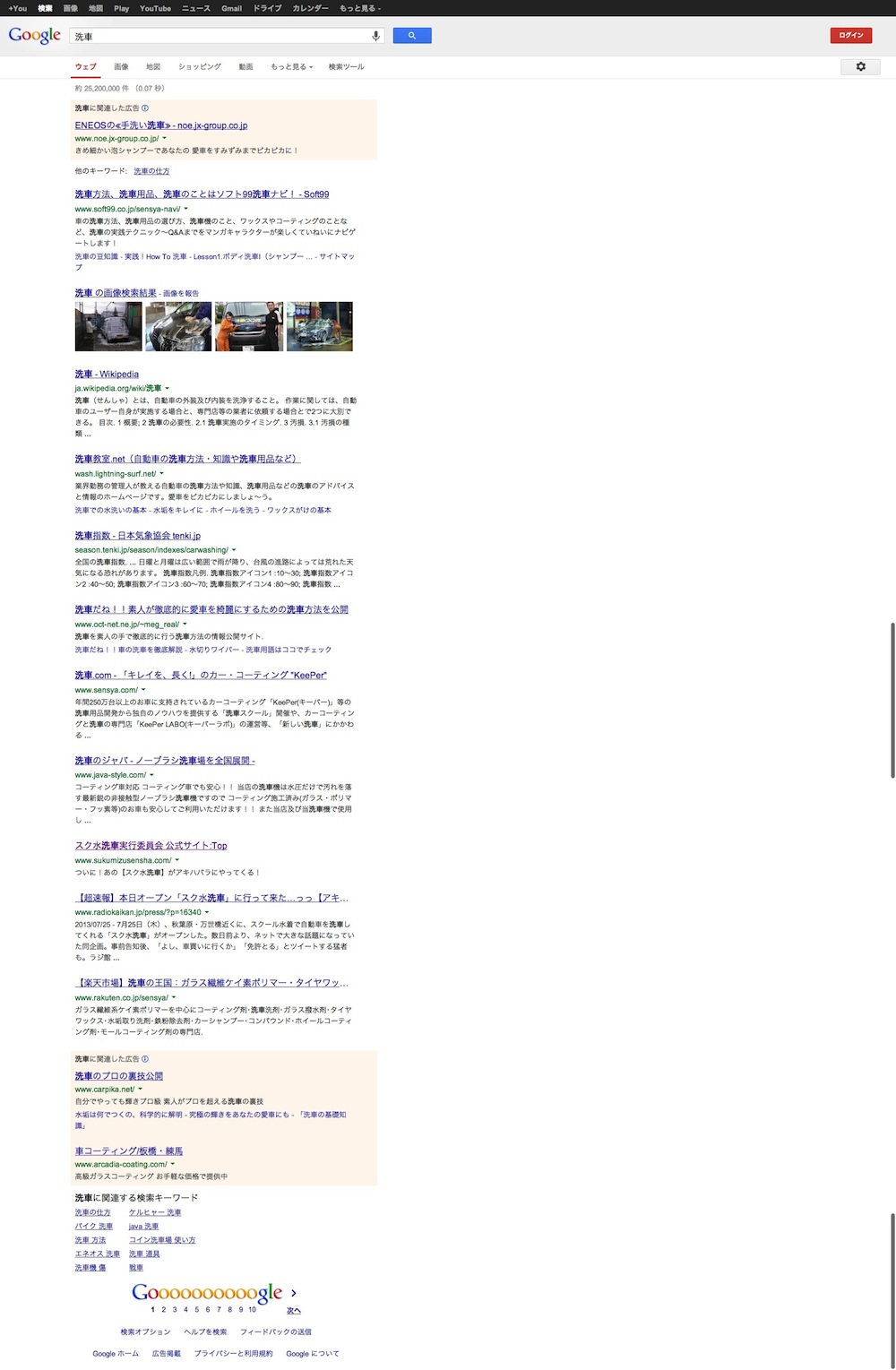896x1370 pixels.
Task: Expand the もっと見る dropdown under search box
Action: pyautogui.click(x=291, y=67)
